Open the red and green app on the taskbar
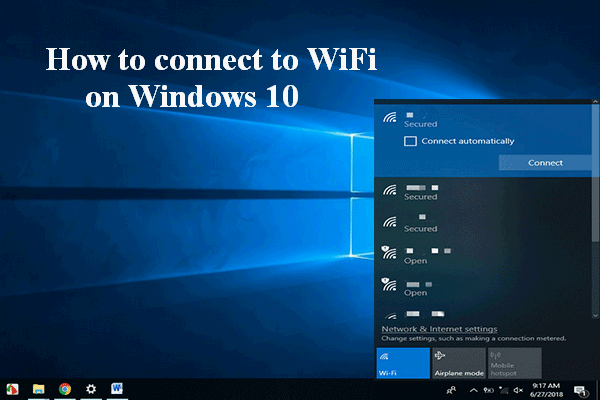The height and width of the screenshot is (400, 600). coord(12,389)
